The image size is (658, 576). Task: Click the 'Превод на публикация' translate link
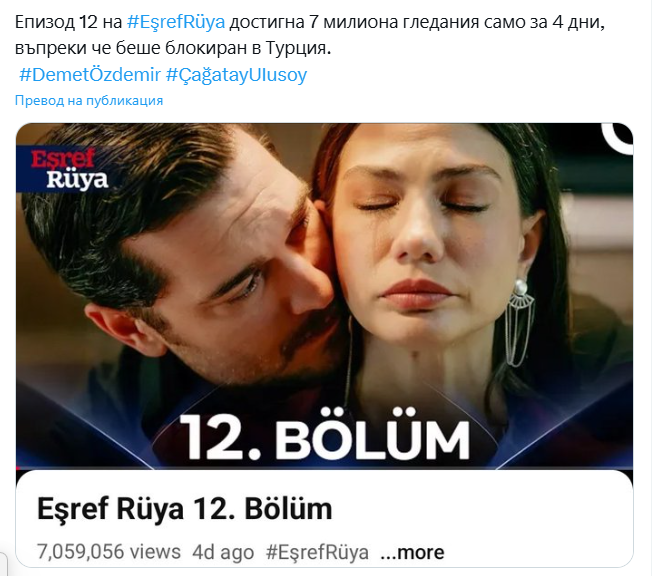point(89,100)
